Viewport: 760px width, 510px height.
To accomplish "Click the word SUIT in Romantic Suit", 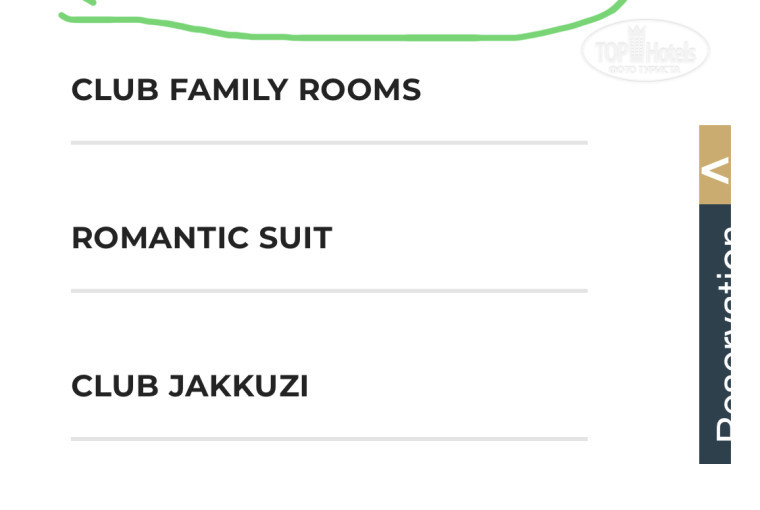I will pos(295,238).
